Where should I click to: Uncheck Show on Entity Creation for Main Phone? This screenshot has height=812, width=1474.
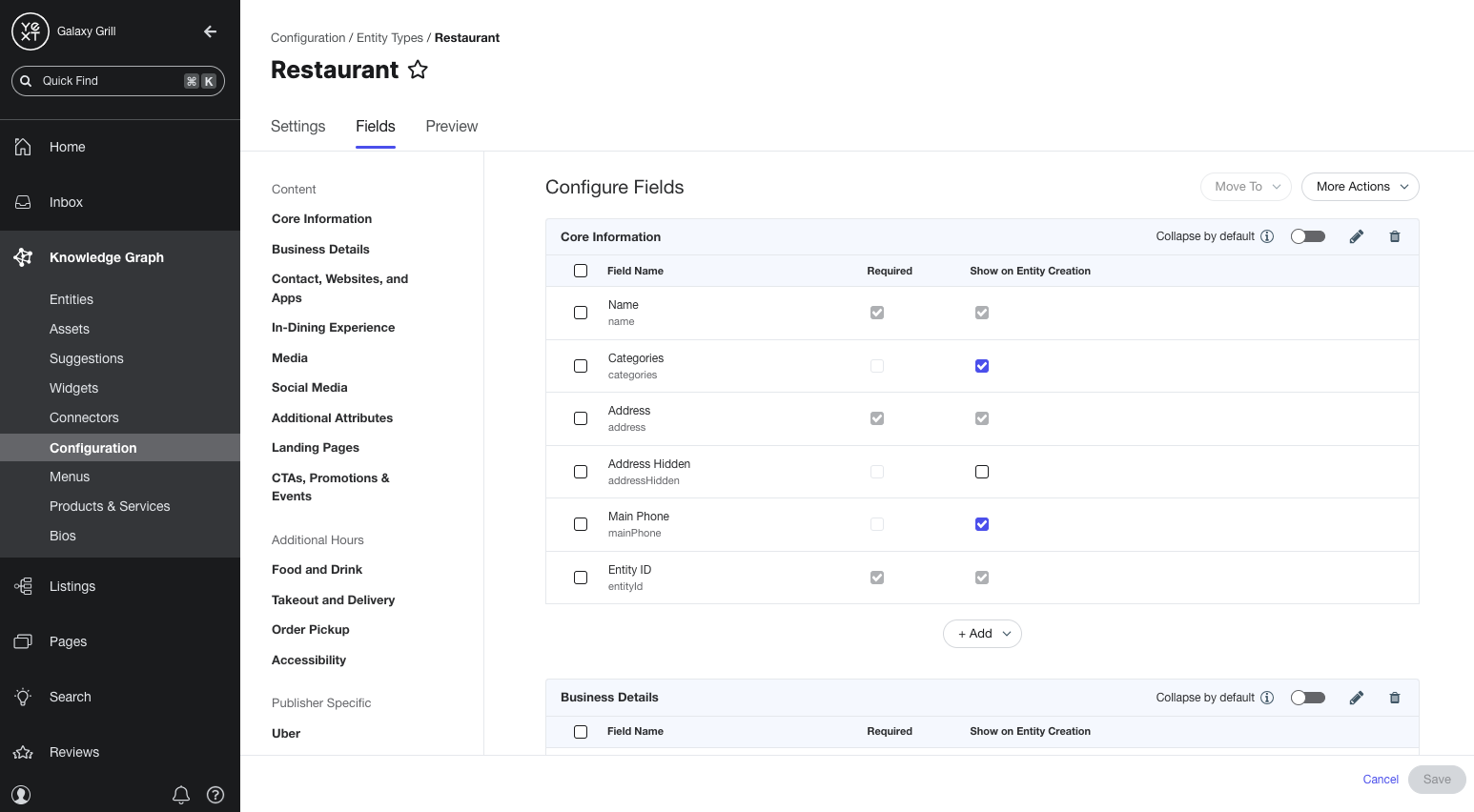[x=982, y=524]
